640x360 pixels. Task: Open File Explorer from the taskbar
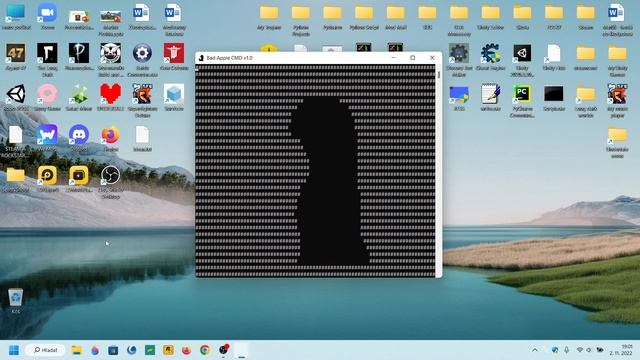[x=76, y=350]
